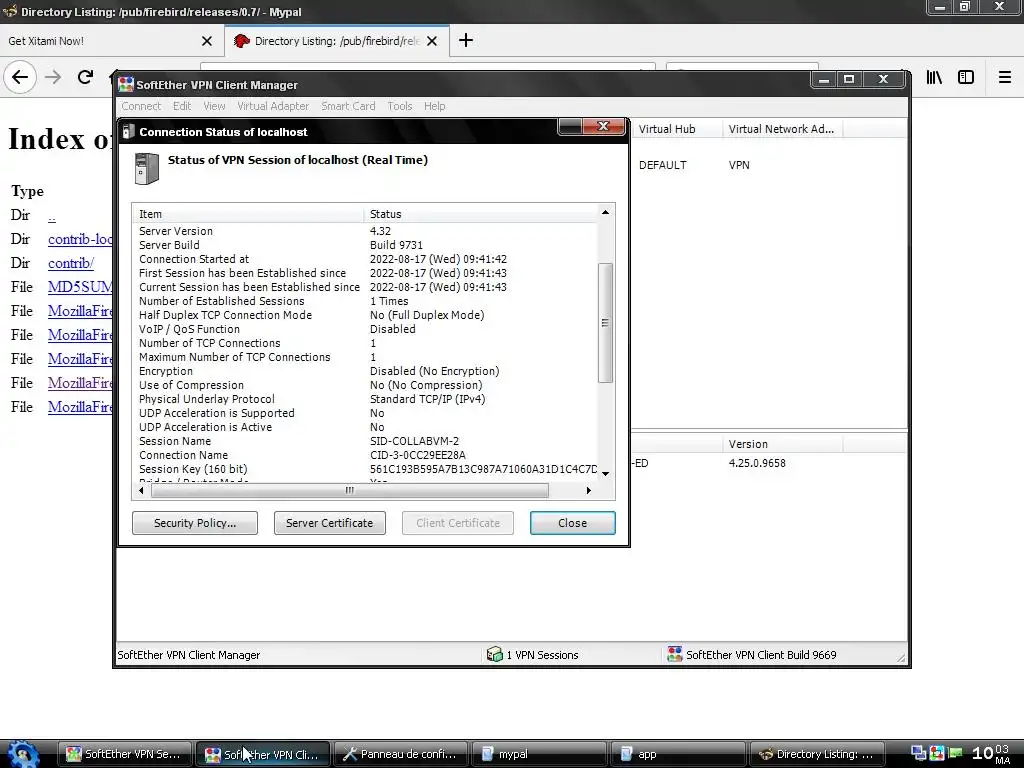Select the Encryption row

click(x=364, y=371)
